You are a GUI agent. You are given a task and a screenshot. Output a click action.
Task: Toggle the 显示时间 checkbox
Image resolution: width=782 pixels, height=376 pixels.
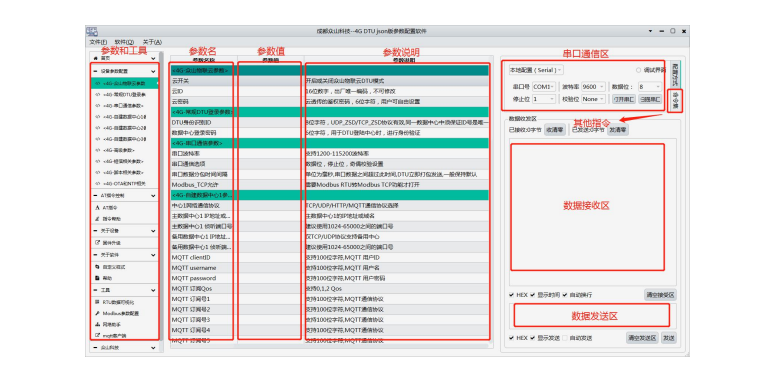click(533, 295)
